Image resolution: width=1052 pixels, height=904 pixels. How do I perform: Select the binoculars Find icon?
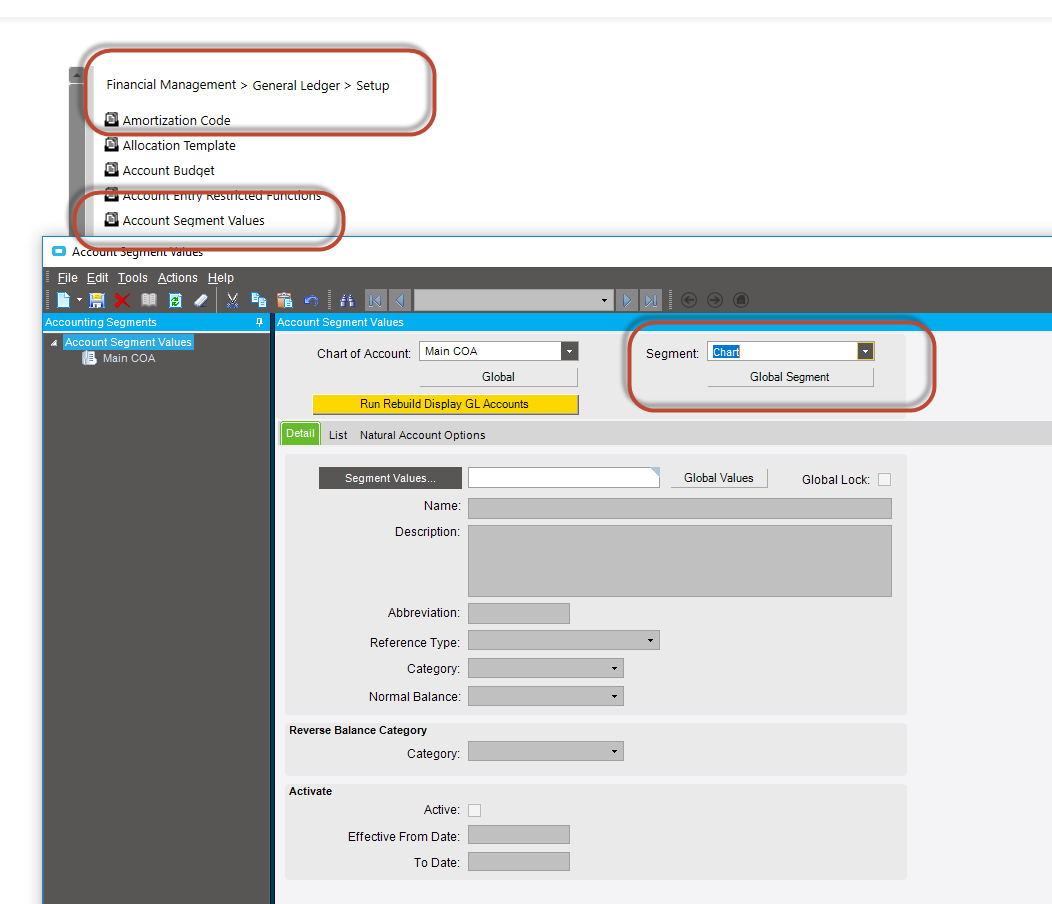click(x=346, y=300)
